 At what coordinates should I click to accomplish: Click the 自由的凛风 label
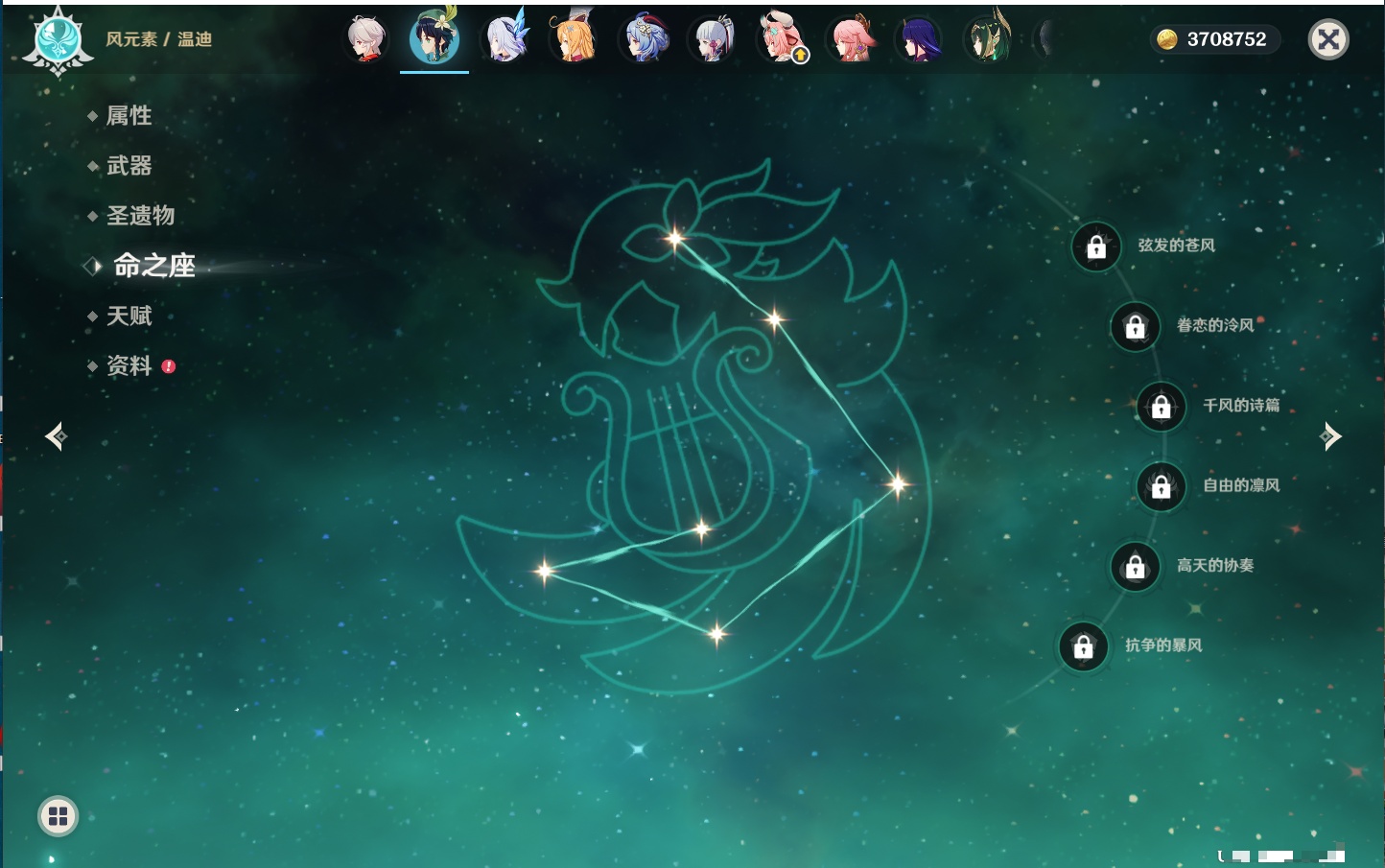(x=1241, y=485)
